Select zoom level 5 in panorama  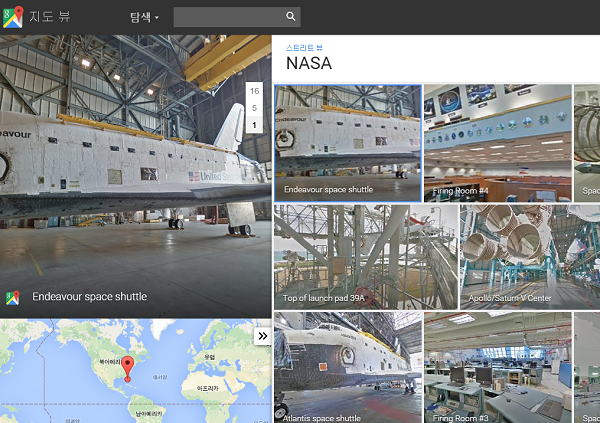(254, 108)
